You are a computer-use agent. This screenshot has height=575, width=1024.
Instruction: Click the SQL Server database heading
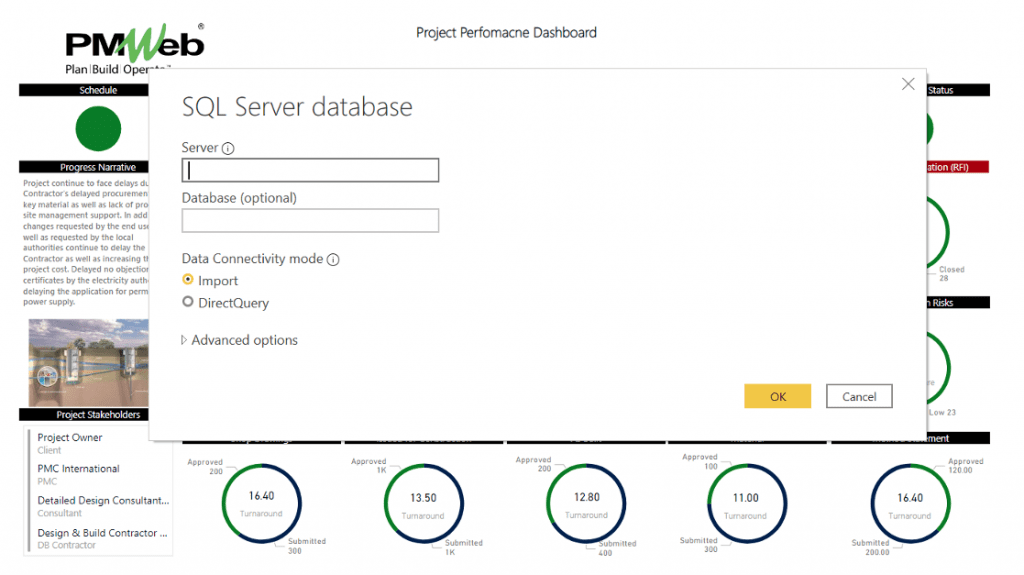tap(297, 107)
